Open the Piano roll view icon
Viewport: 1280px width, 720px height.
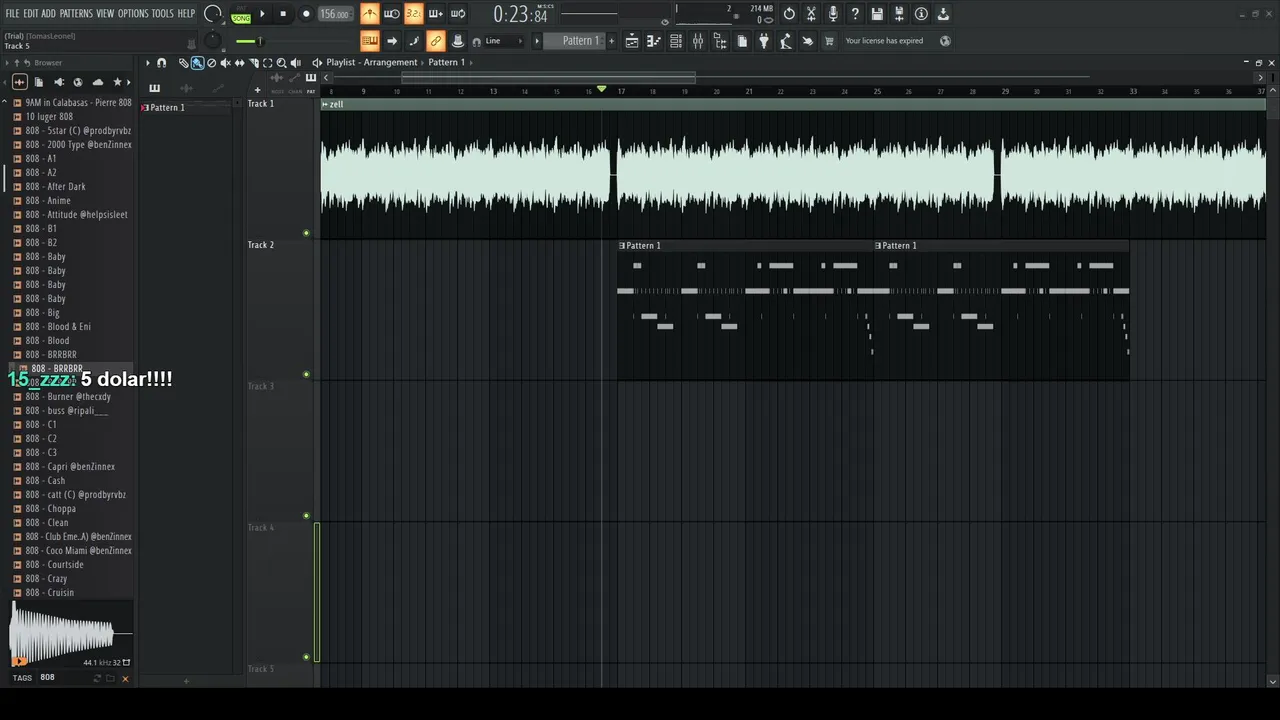point(654,41)
